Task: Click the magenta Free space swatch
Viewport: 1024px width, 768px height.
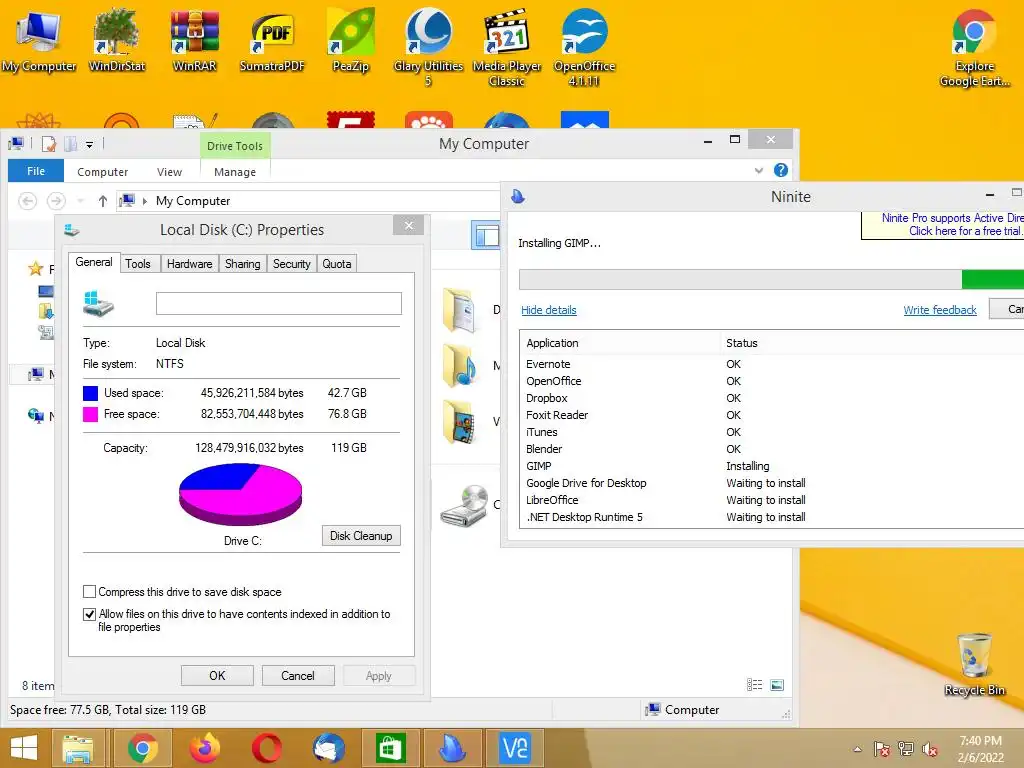Action: pos(90,414)
